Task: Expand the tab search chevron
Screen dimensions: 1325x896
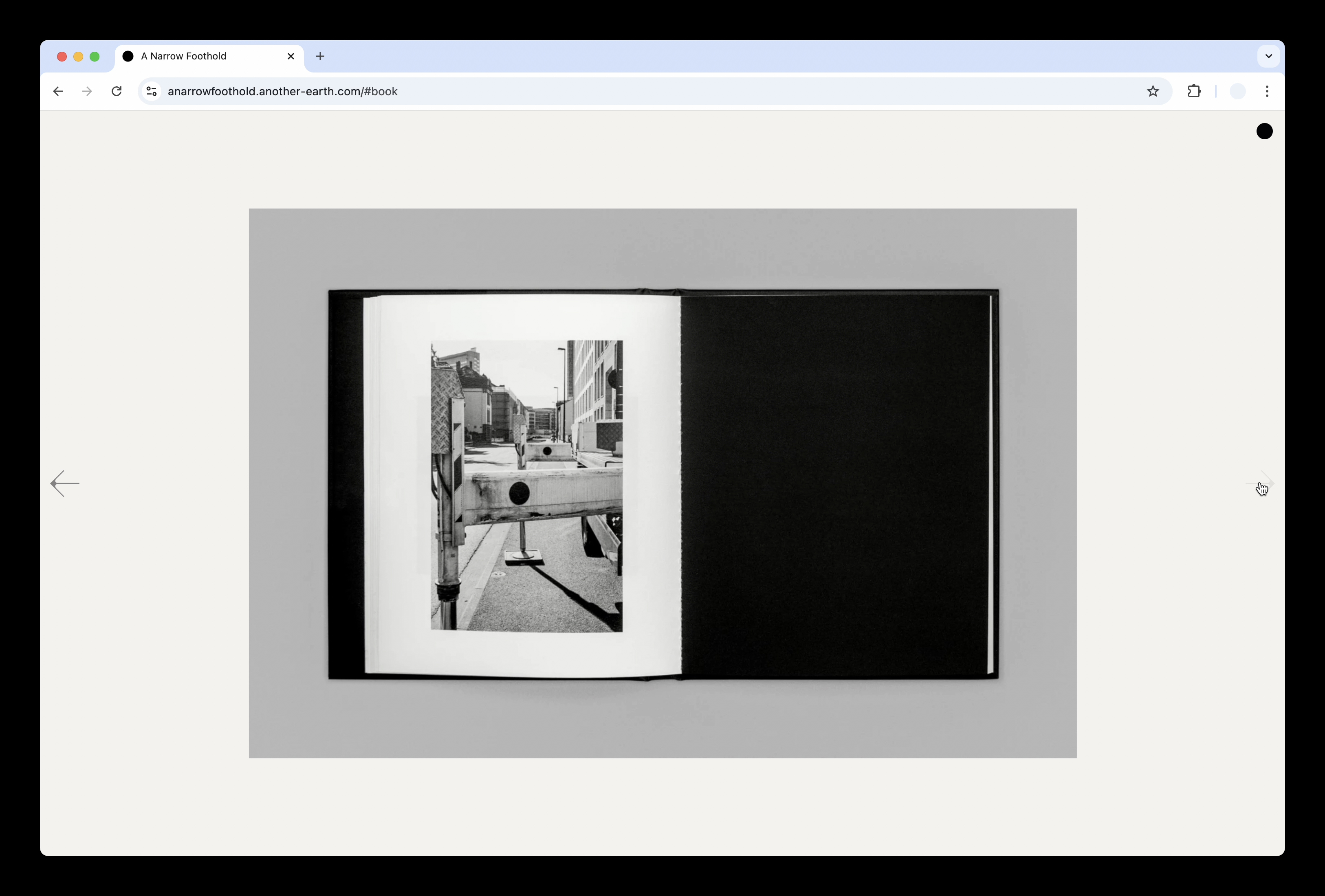Action: click(x=1268, y=56)
